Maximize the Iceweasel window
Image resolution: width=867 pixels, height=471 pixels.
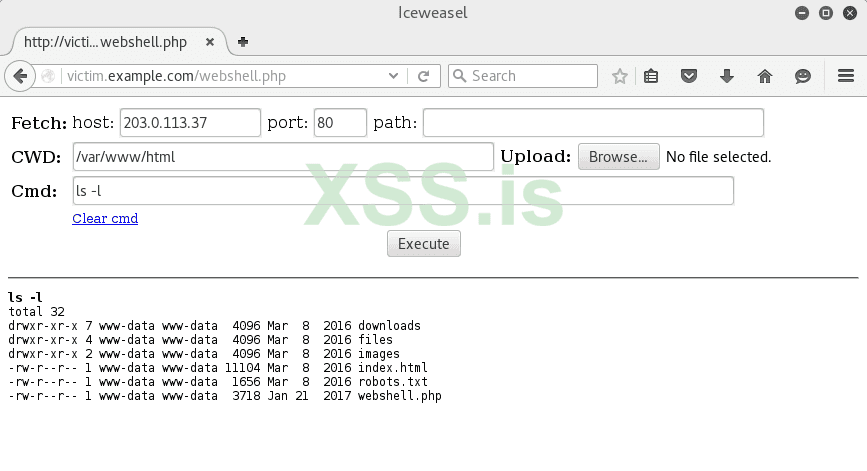click(826, 13)
